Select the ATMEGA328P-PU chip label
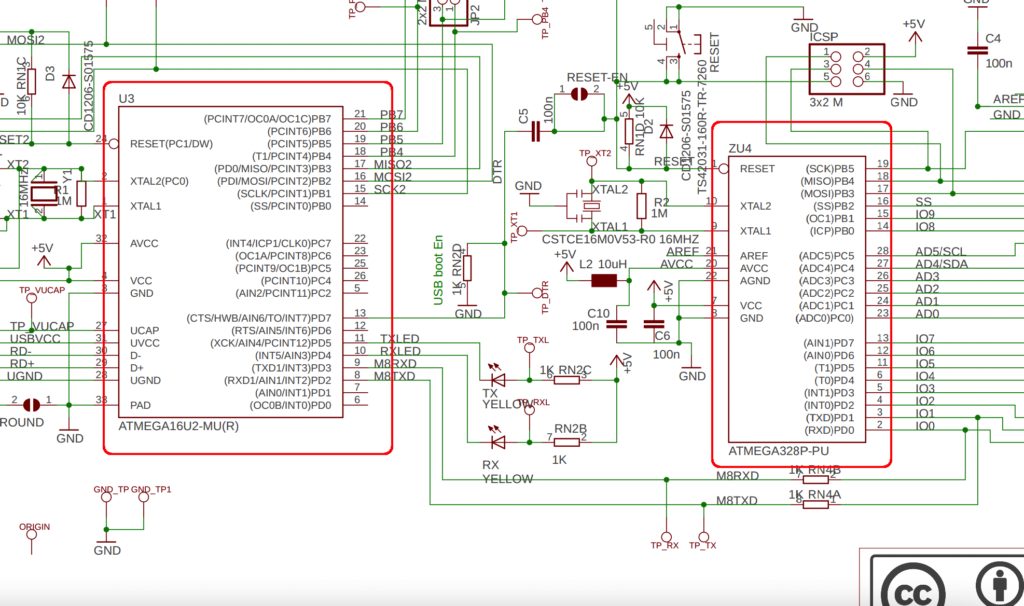The width and height of the screenshot is (1024, 606). (x=777, y=451)
